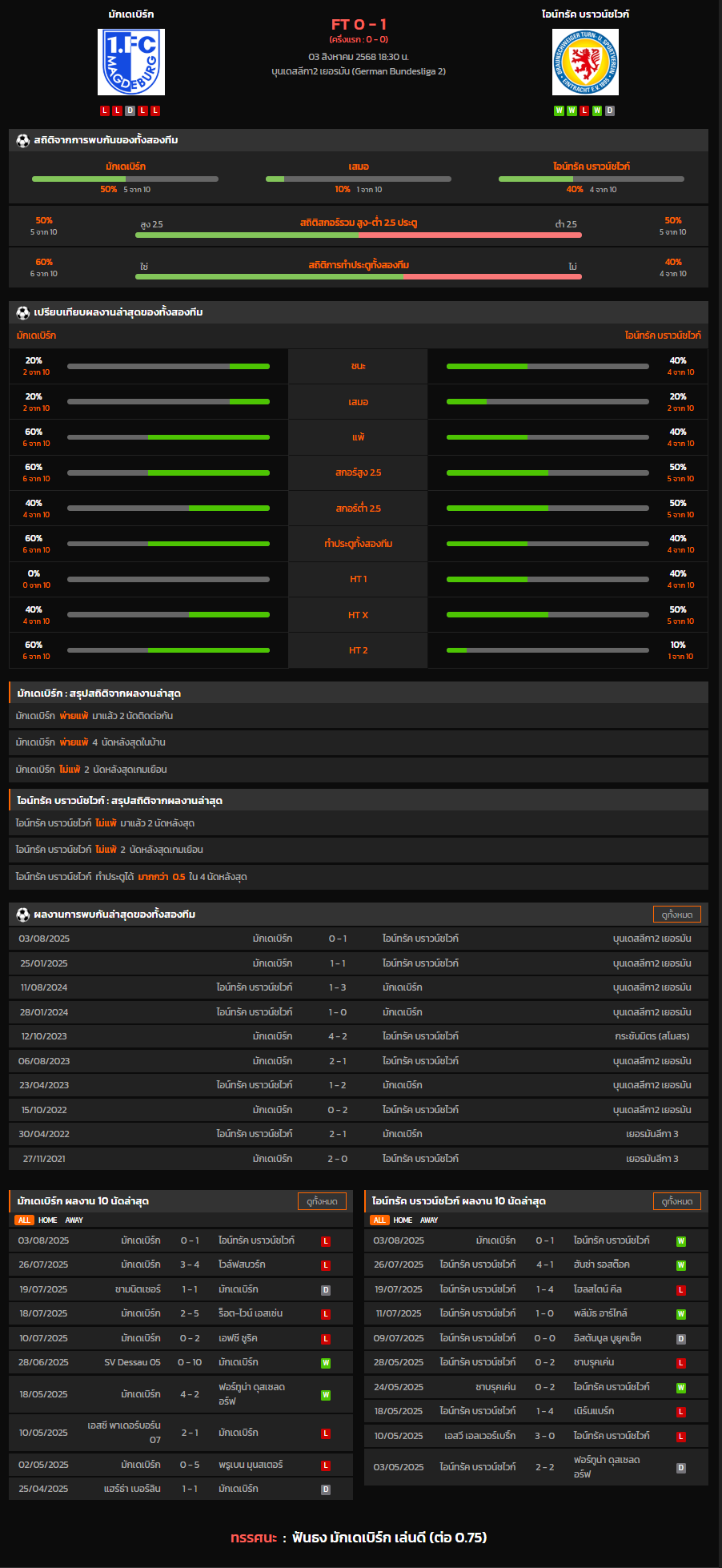Click the 0 - 2 score in 15/10/2022 head-to-head row
This screenshot has width=722, height=1568.
click(x=338, y=1110)
